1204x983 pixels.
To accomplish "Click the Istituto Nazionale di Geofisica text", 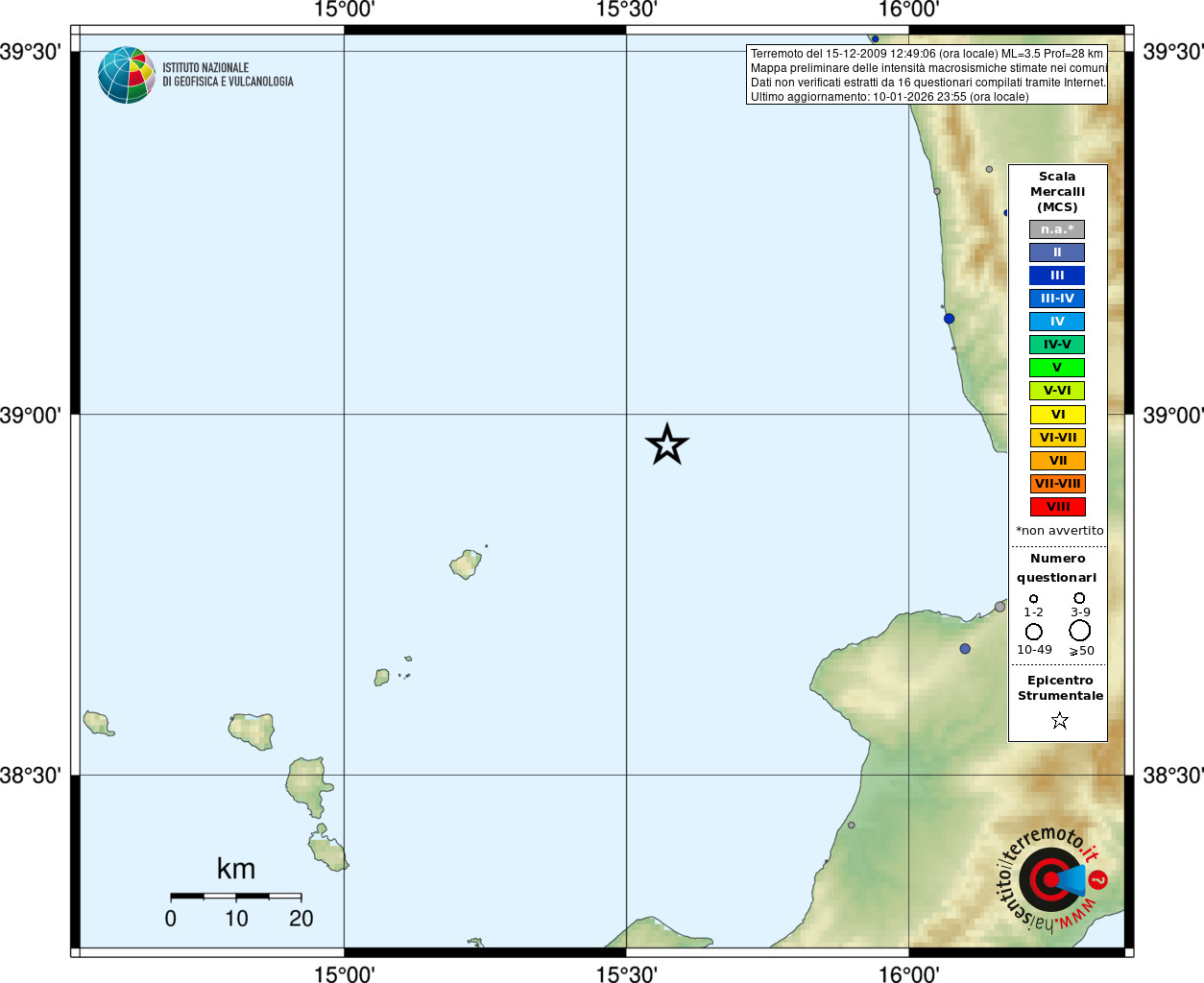I will (x=228, y=75).
